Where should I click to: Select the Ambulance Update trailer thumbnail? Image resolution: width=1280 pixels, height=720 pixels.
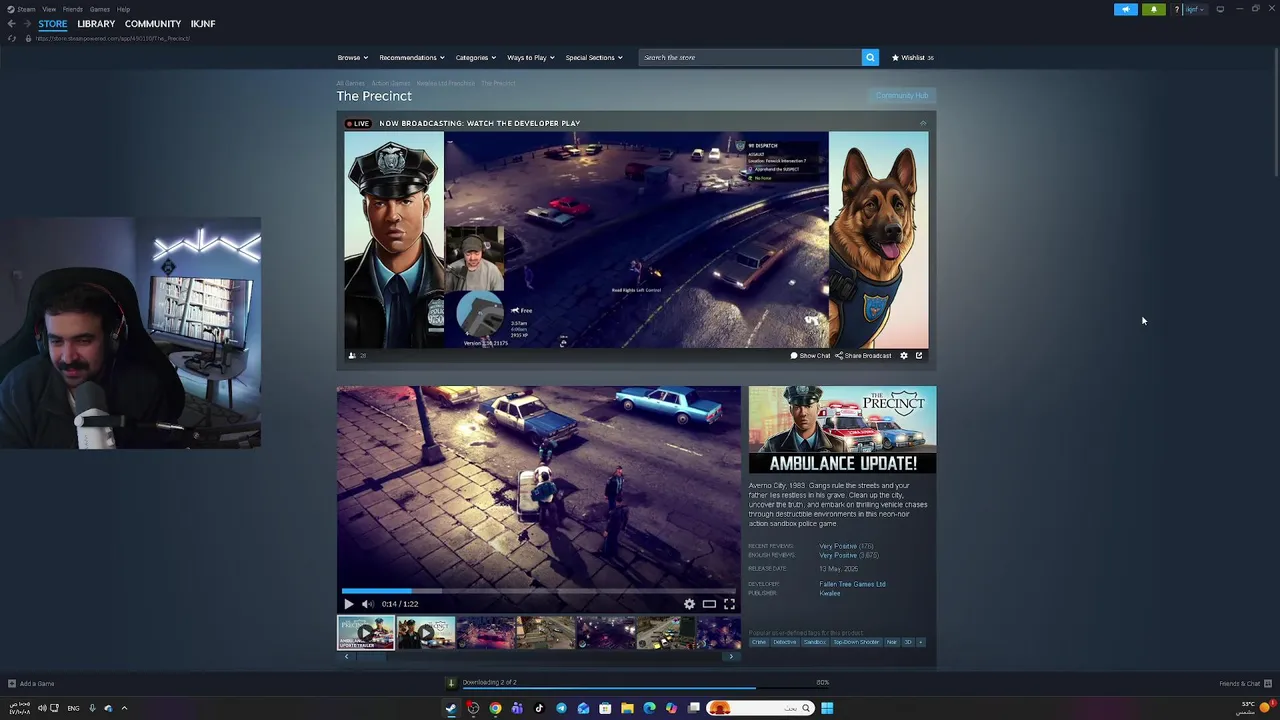point(366,633)
